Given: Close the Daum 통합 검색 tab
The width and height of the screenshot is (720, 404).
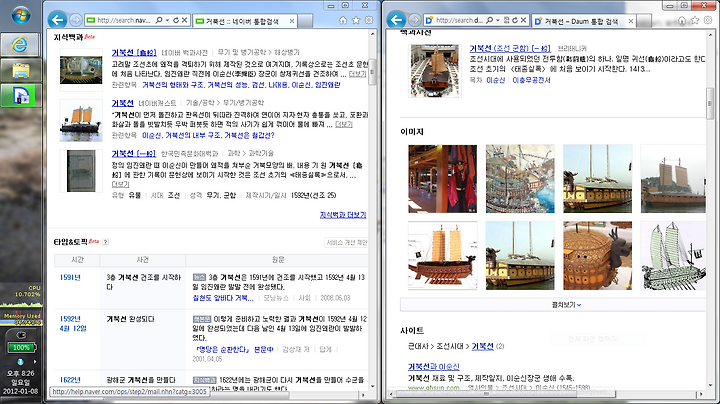Looking at the screenshot, I should click(631, 21).
